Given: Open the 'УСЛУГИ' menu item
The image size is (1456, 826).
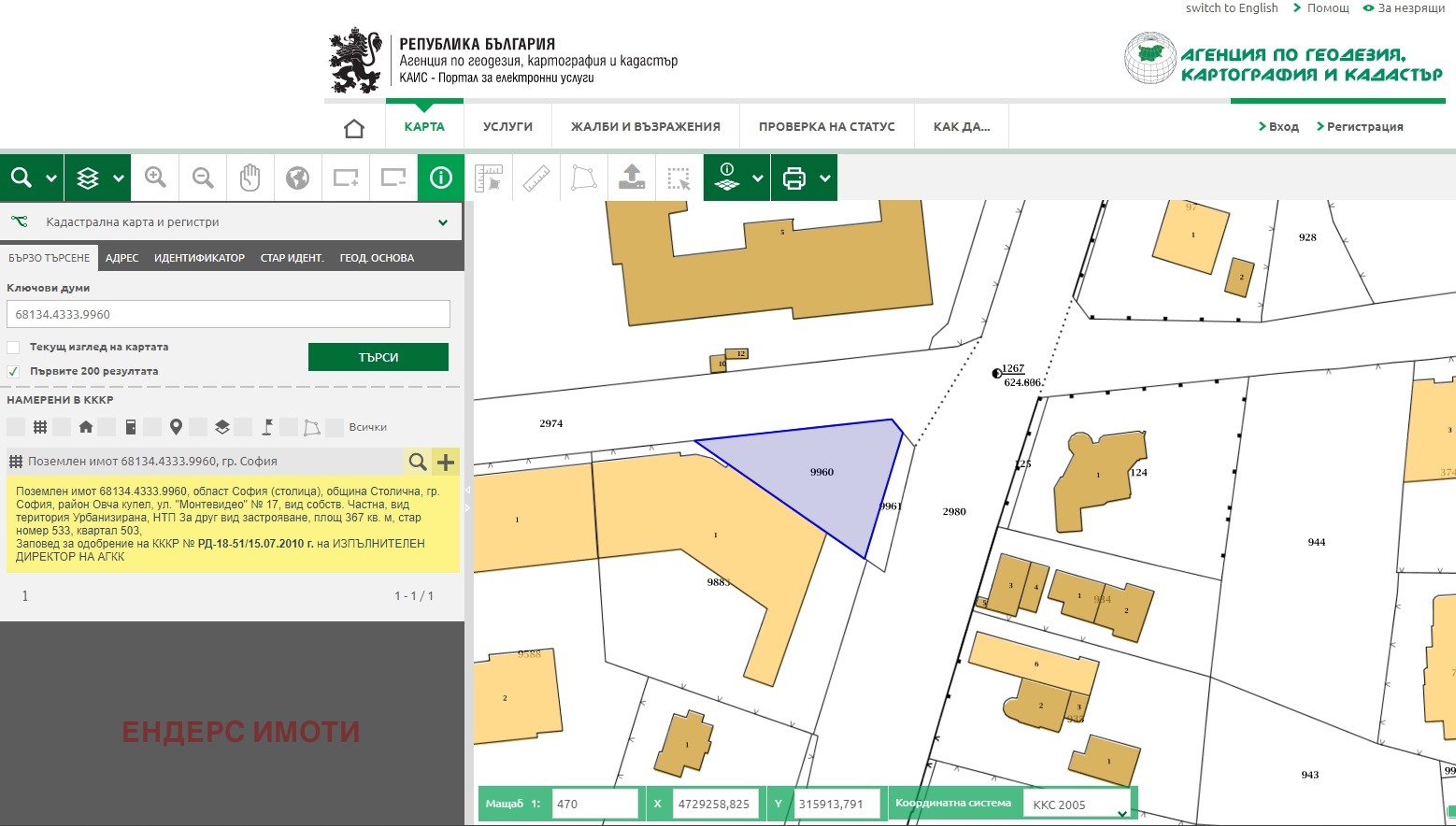Looking at the screenshot, I should [507, 127].
